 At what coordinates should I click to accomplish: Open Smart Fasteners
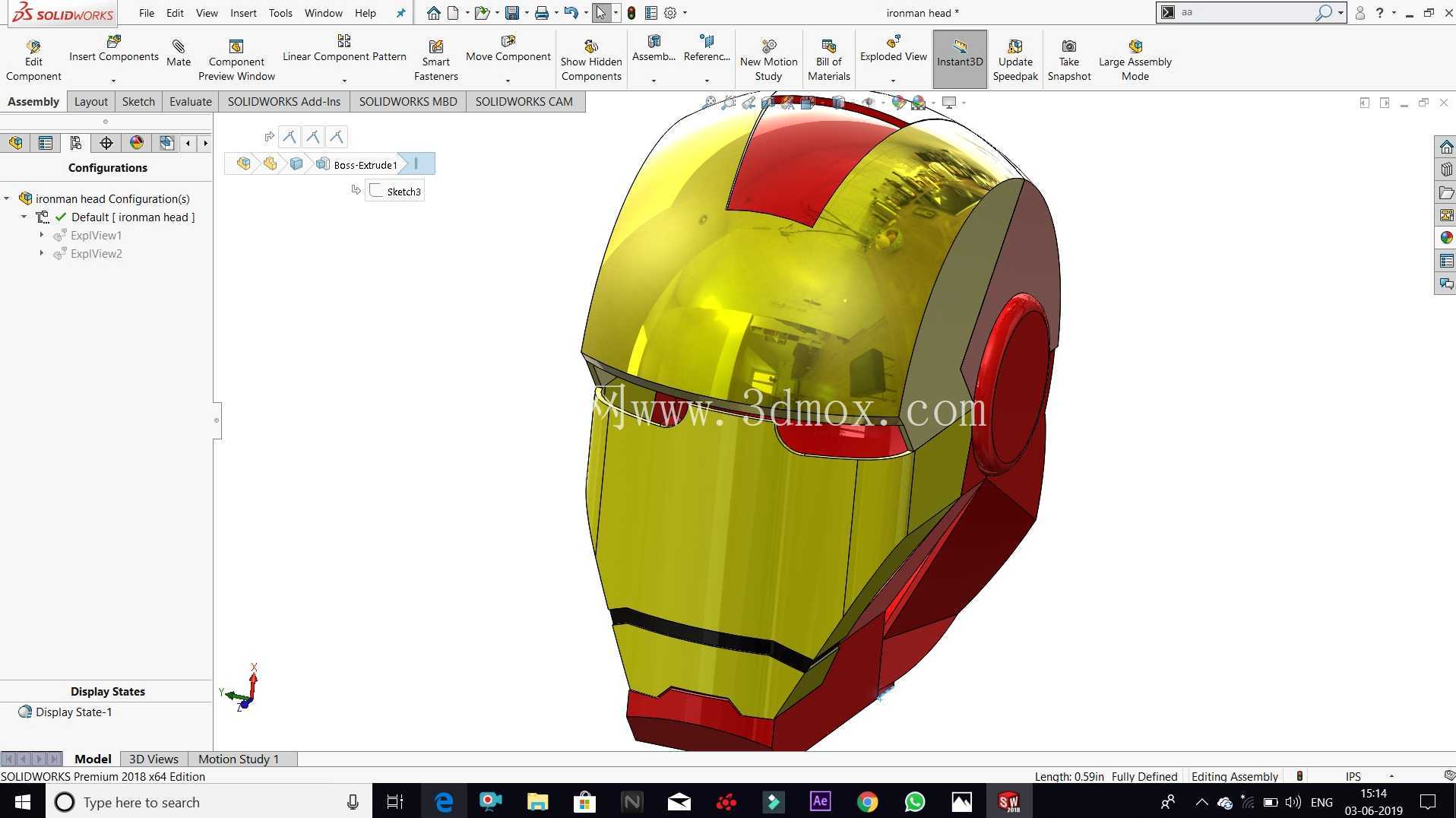tap(436, 60)
